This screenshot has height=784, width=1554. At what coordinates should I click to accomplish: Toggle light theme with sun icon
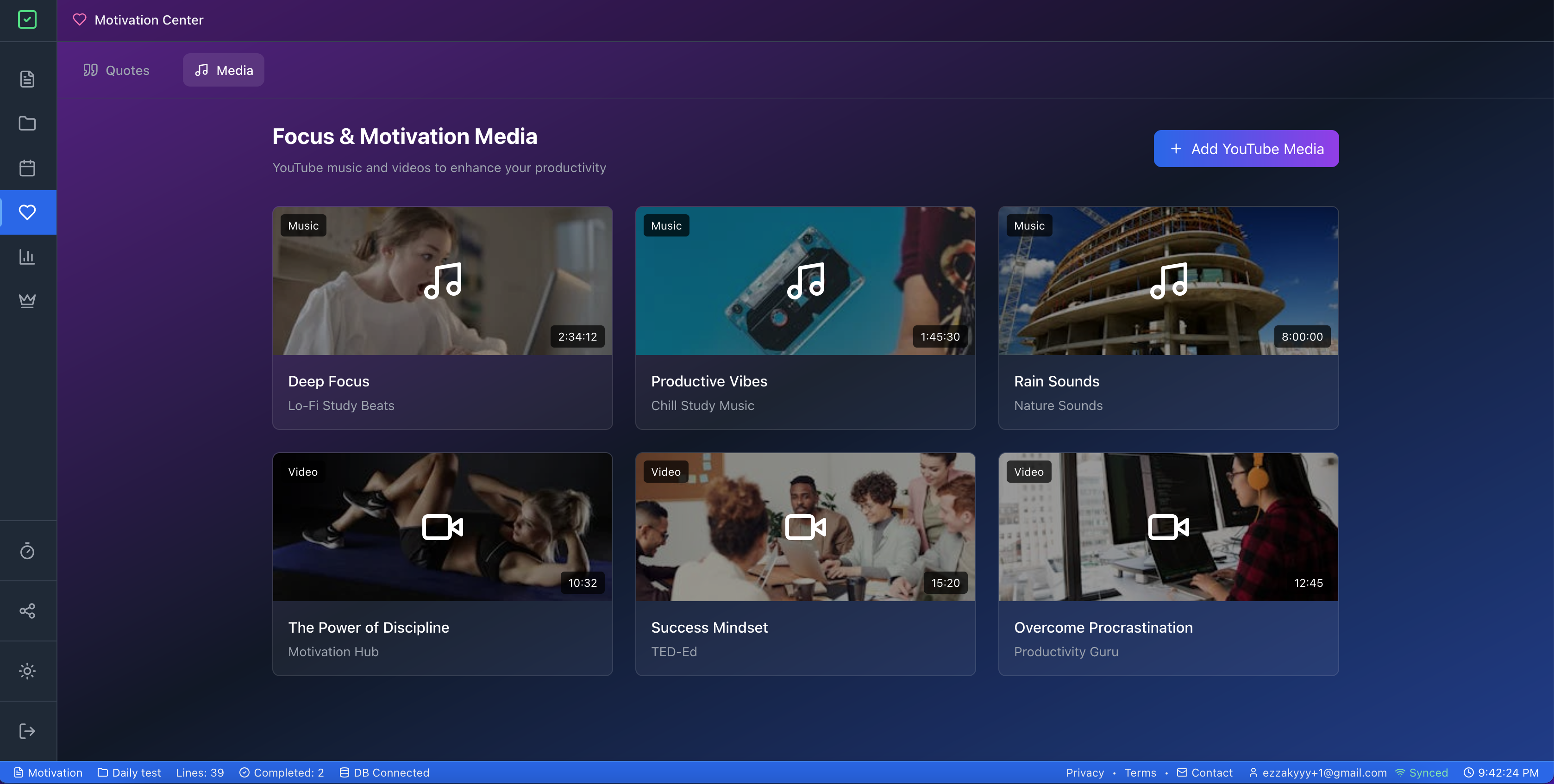(27, 671)
